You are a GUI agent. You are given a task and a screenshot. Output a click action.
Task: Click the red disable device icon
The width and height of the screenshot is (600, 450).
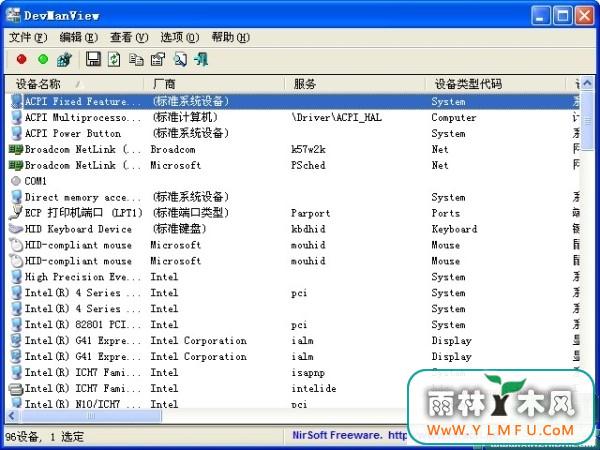pos(21,59)
